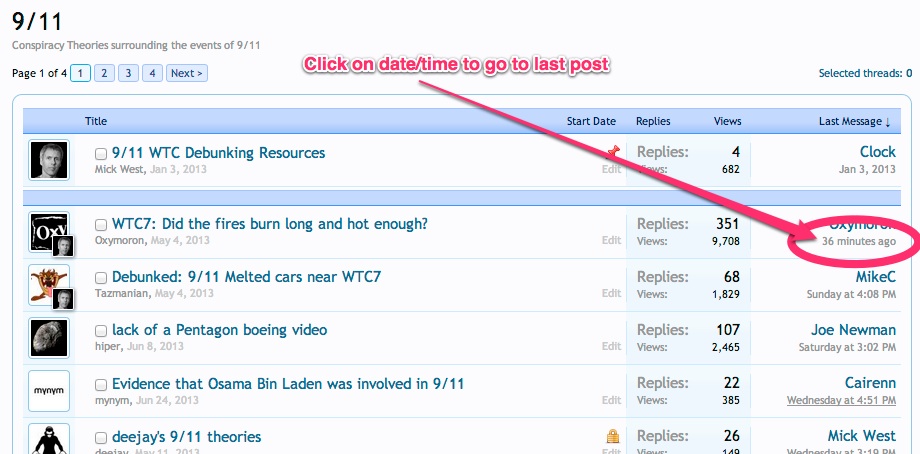The image size is (920, 454).
Task: Open Tazmanian author profile link
Action: [121, 293]
